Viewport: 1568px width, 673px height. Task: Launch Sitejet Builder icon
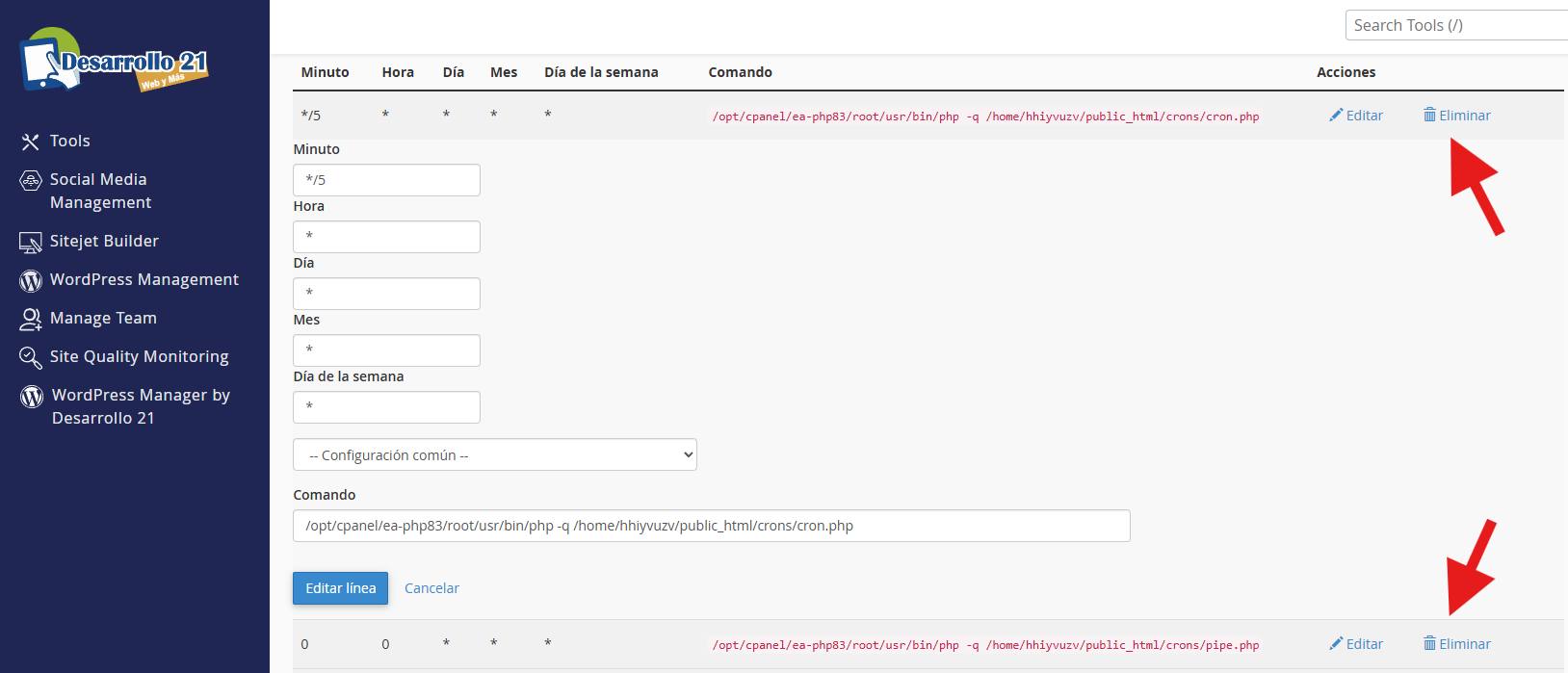[31, 242]
